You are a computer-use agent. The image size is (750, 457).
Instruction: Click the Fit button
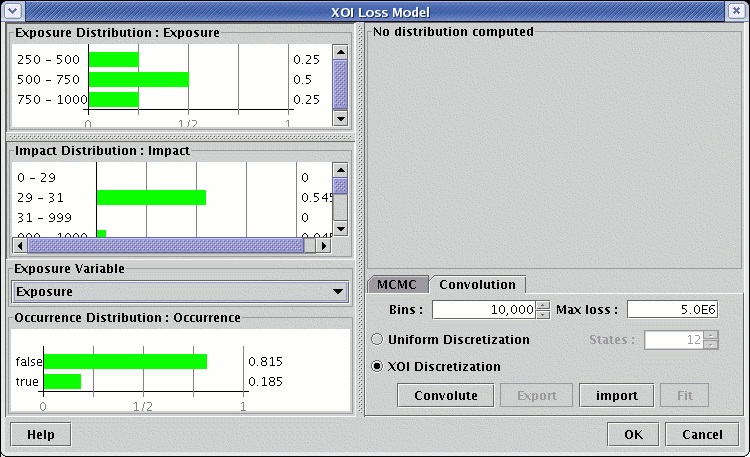click(x=684, y=395)
